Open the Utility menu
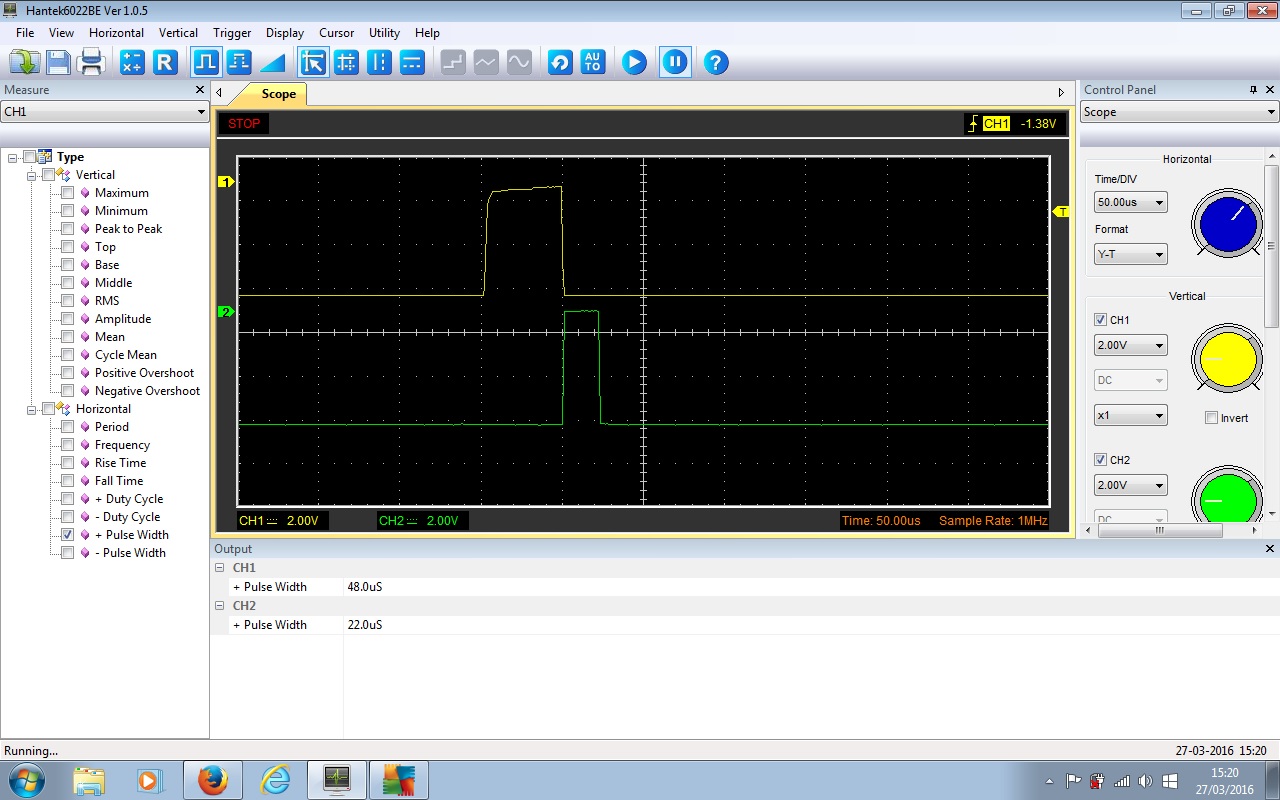 coord(384,33)
